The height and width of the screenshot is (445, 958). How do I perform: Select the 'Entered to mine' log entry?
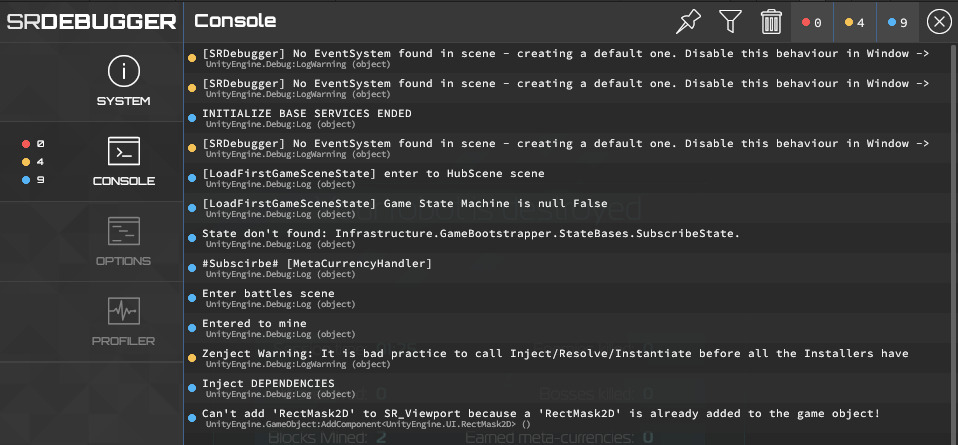tap(571, 328)
